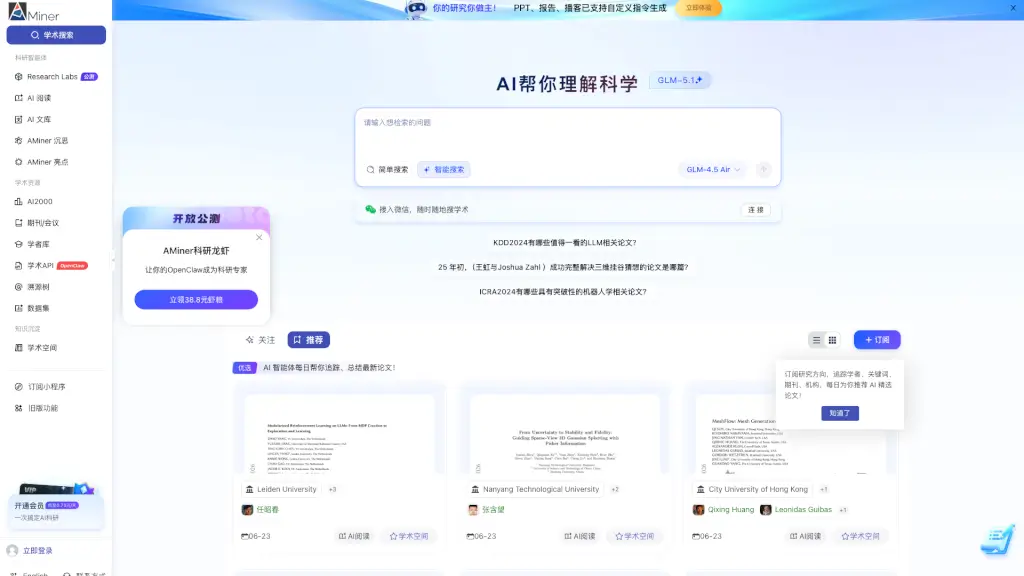1024x576 pixels.
Task: Open author Leonidas Guibas profile
Action: pyautogui.click(x=796, y=510)
